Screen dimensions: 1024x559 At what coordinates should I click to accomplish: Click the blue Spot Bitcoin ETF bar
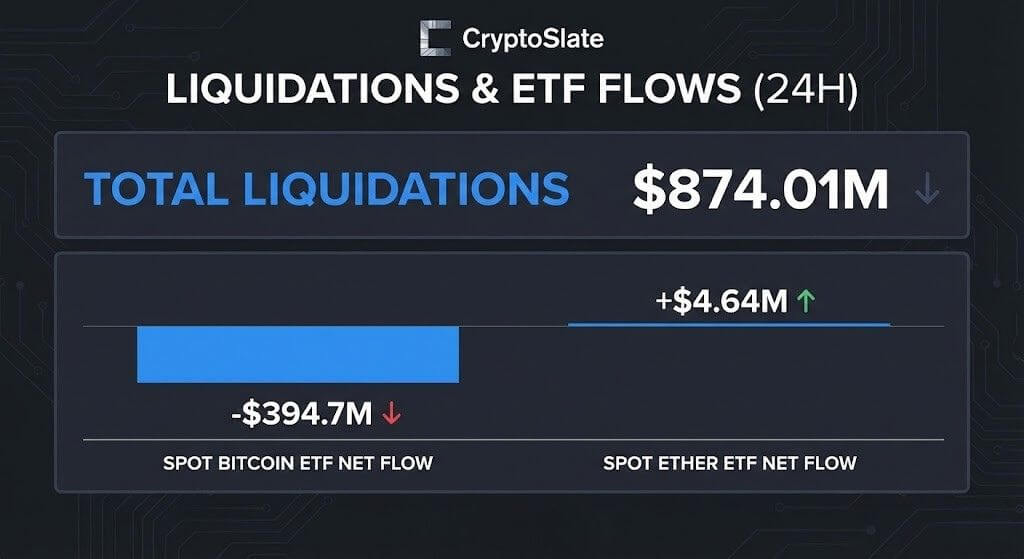pos(298,354)
